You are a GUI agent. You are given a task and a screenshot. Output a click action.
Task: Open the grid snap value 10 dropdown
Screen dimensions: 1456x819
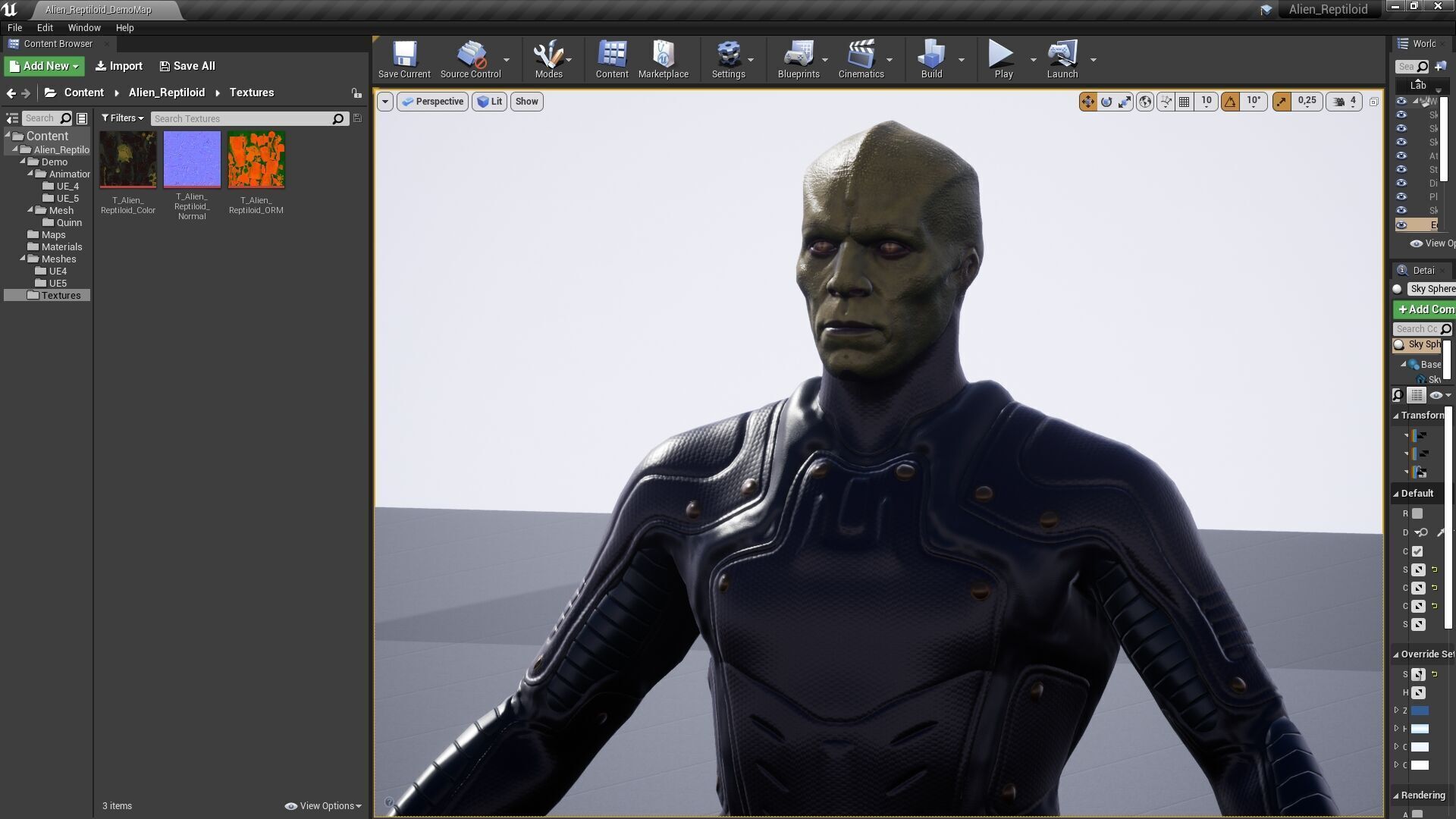coord(1206,102)
